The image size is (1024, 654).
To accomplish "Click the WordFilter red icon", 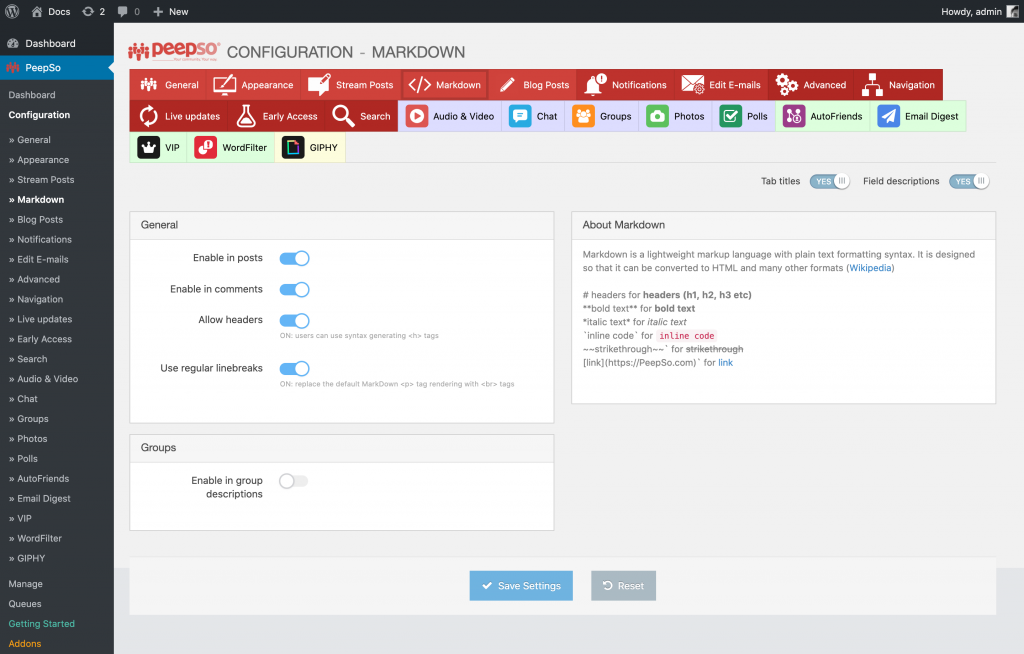I will [x=205, y=147].
